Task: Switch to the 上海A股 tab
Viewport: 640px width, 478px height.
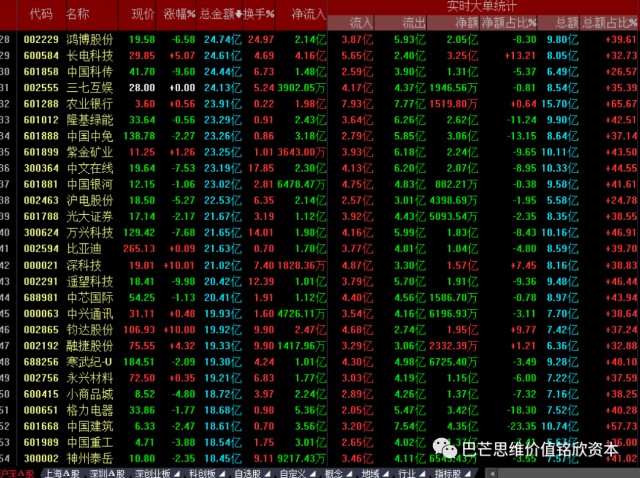Action: point(62,474)
